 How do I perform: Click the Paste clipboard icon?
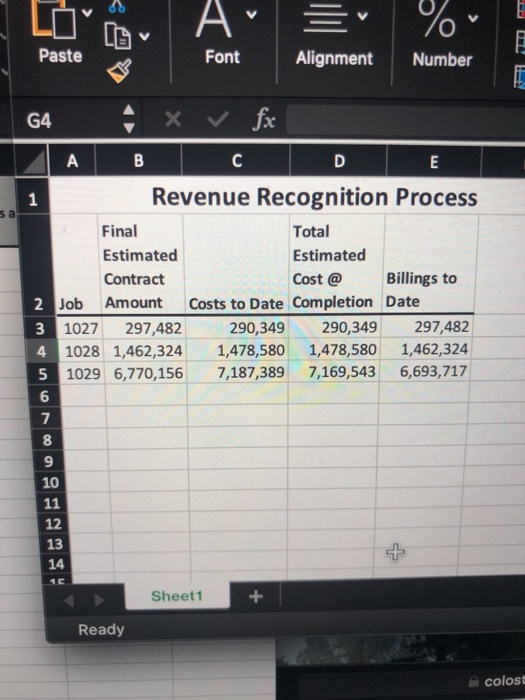[x=54, y=19]
